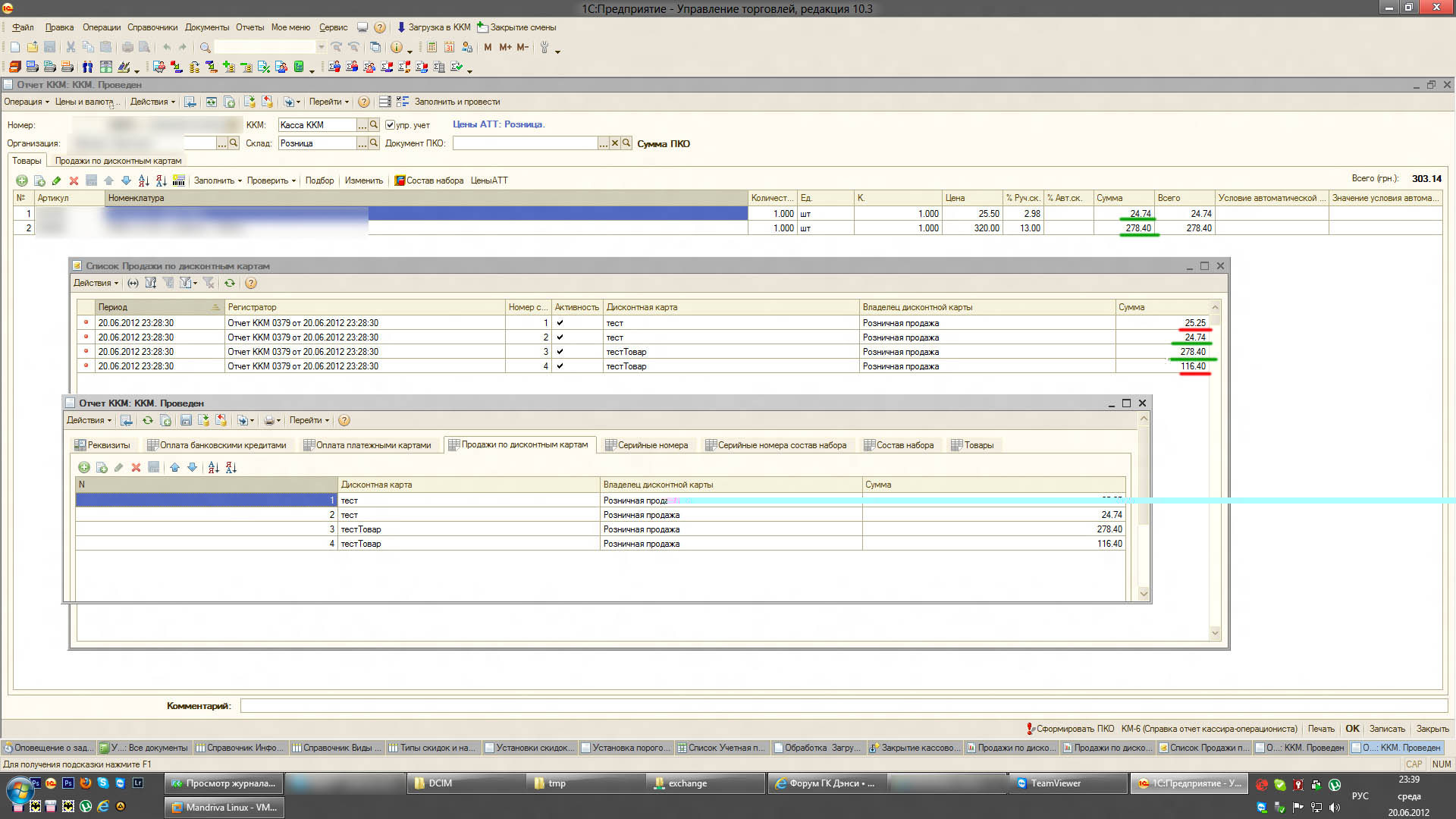
Task: Open Действия dropdown in background Отчет ККМ
Action: (152, 102)
